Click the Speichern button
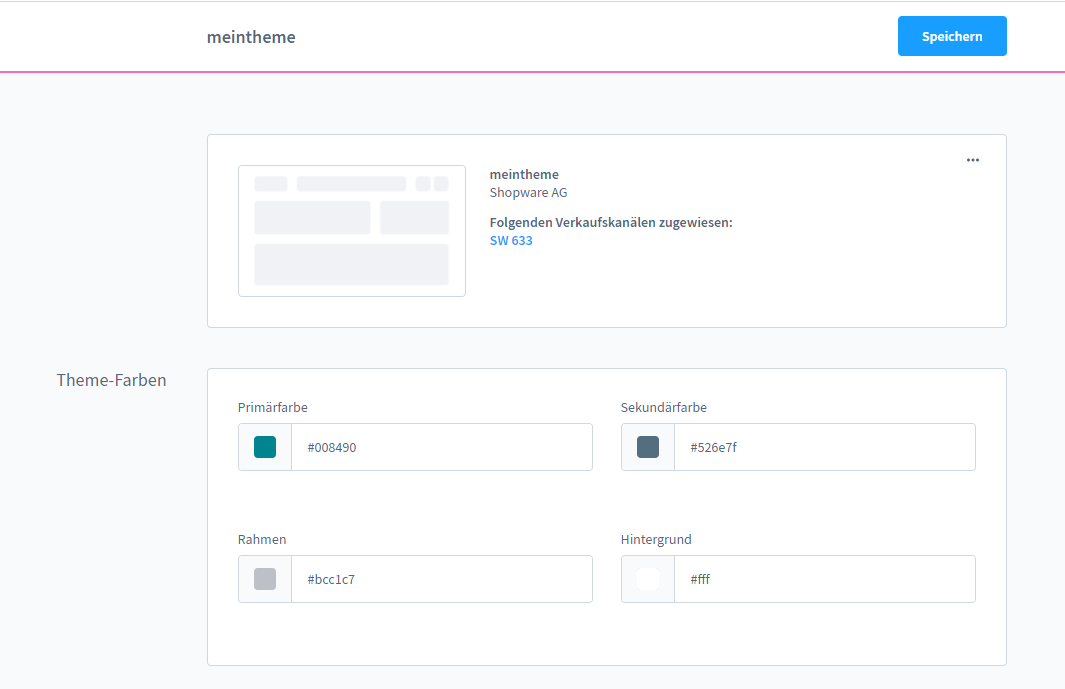The height and width of the screenshot is (689, 1065). (952, 36)
